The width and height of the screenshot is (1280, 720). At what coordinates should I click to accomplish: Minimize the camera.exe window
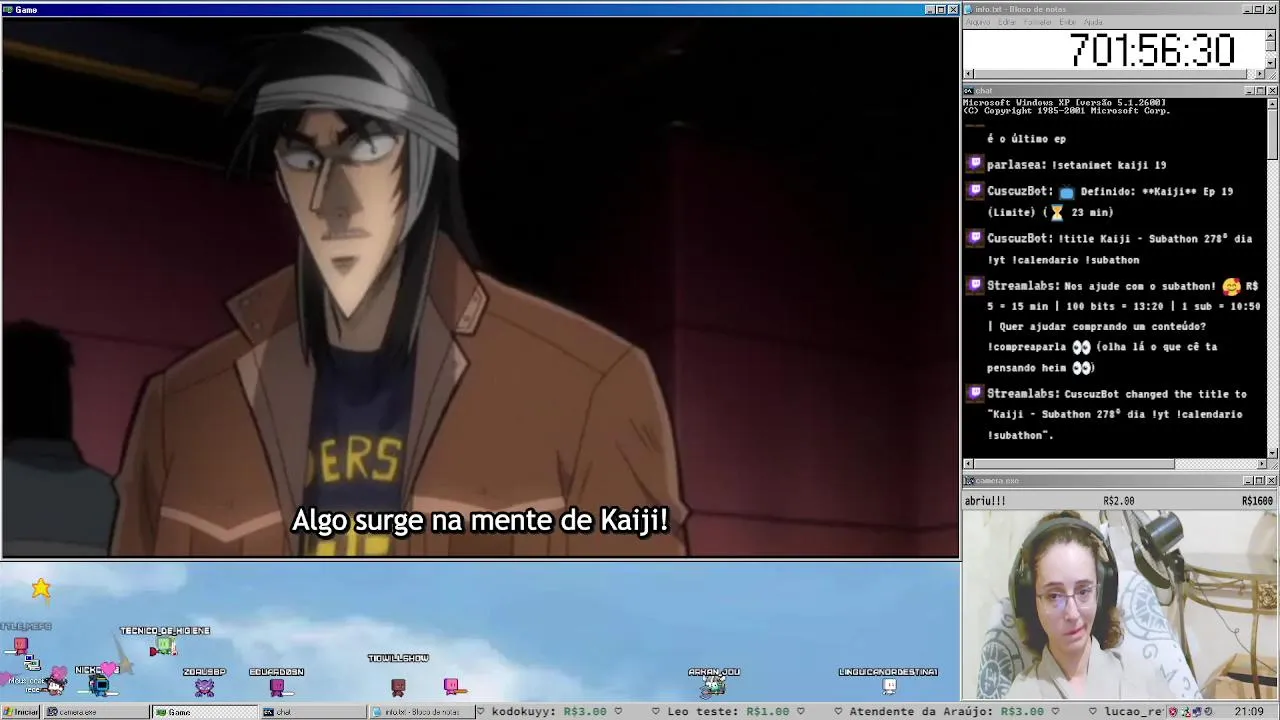pyautogui.click(x=1249, y=481)
